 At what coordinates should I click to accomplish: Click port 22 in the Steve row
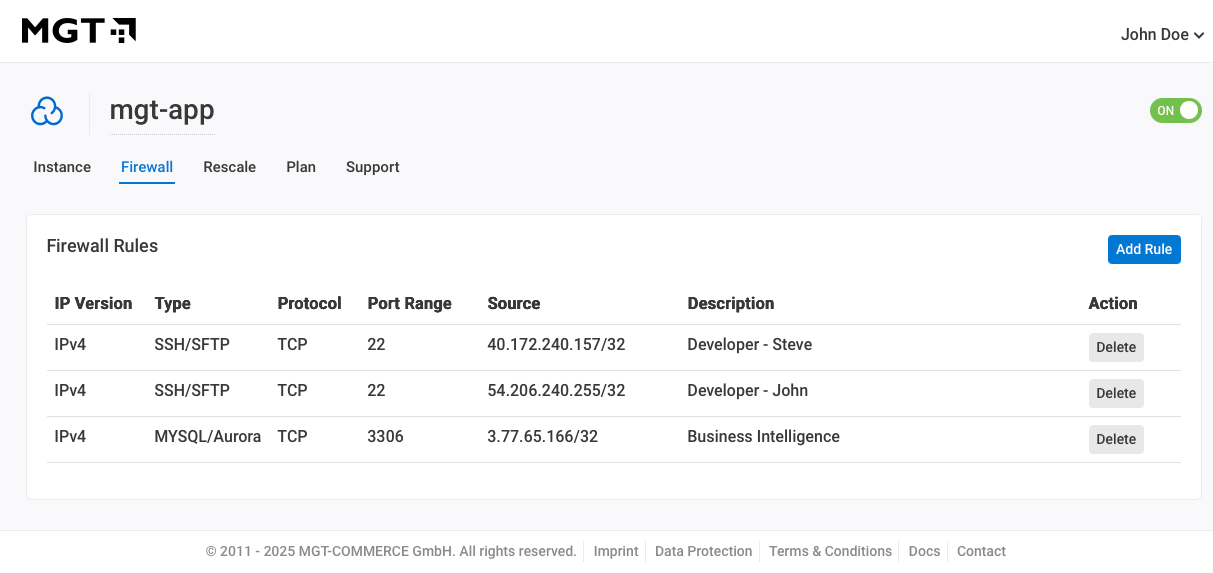(376, 345)
